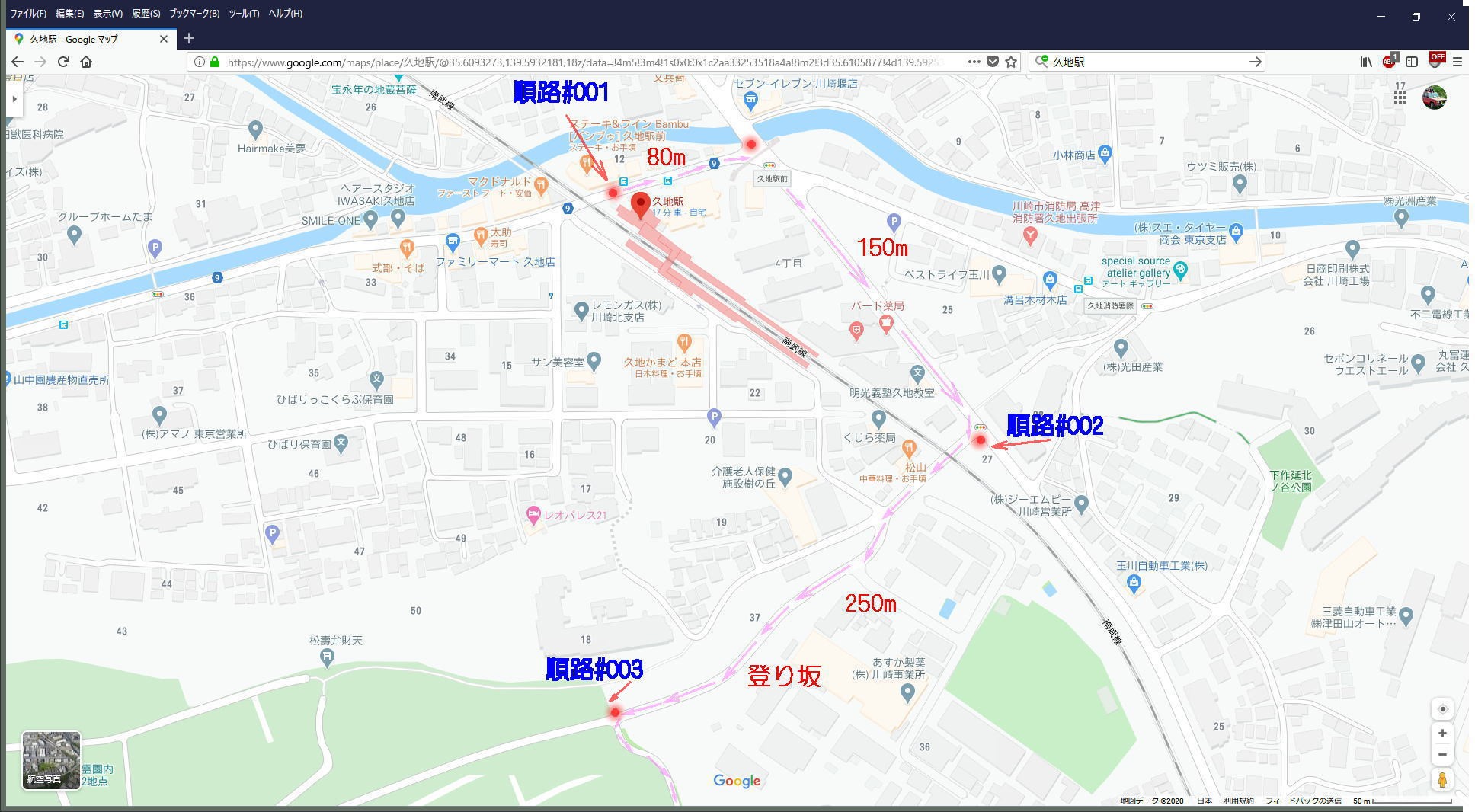Select the レオパレス21 lodging marker
This screenshot has width=1475, height=812.
533,515
